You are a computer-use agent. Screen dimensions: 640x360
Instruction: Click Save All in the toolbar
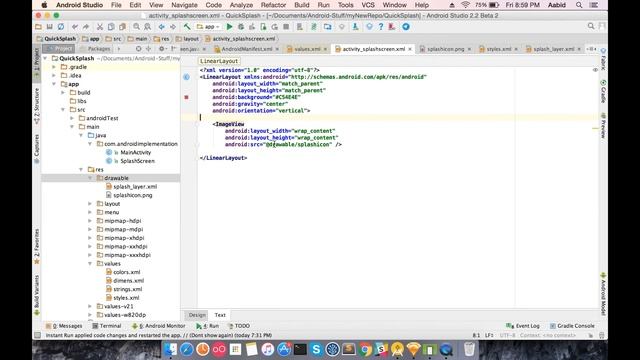(49, 27)
